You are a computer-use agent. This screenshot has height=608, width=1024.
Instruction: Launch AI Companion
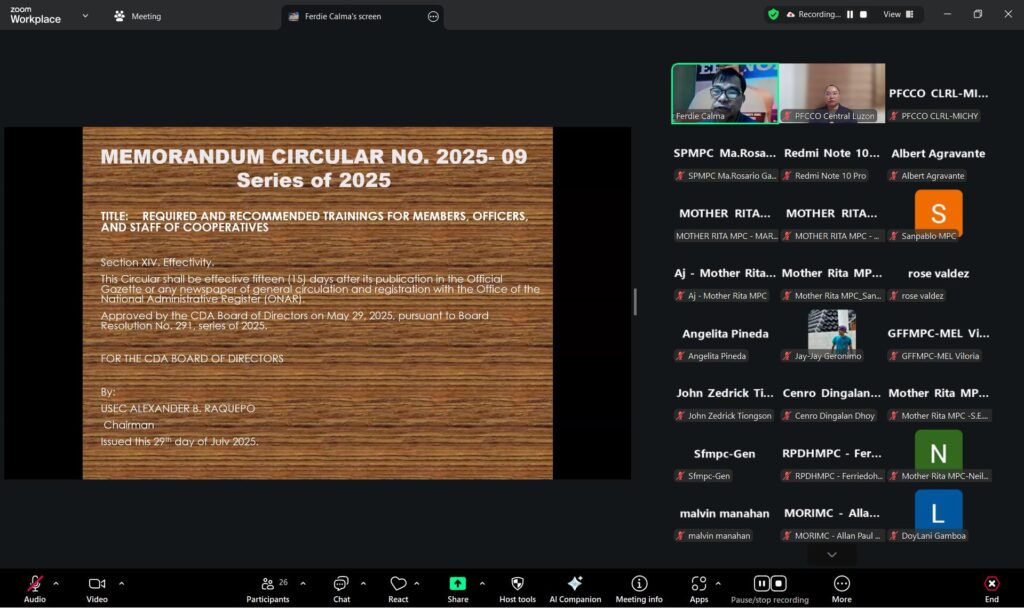coord(575,584)
